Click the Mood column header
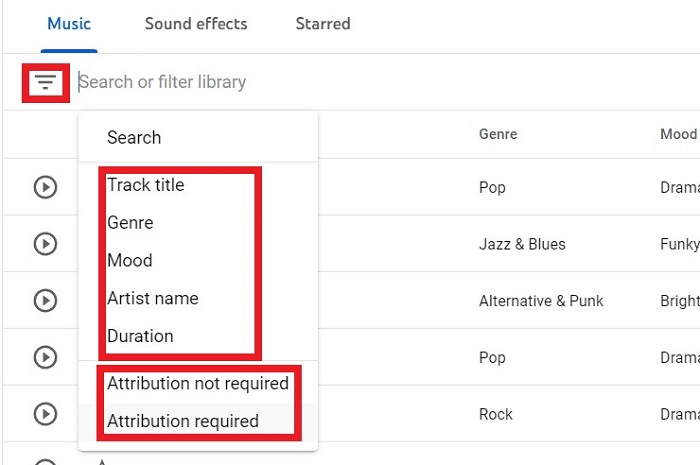700x465 pixels. coord(678,134)
